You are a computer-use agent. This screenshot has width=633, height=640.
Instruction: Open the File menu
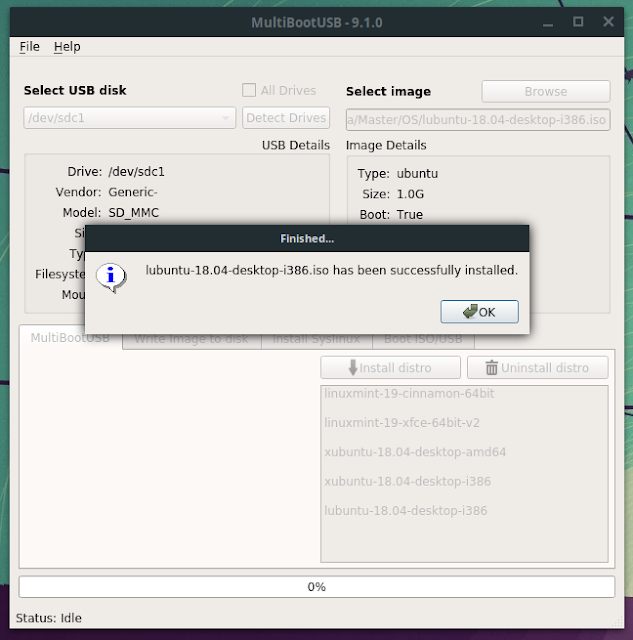pos(29,47)
